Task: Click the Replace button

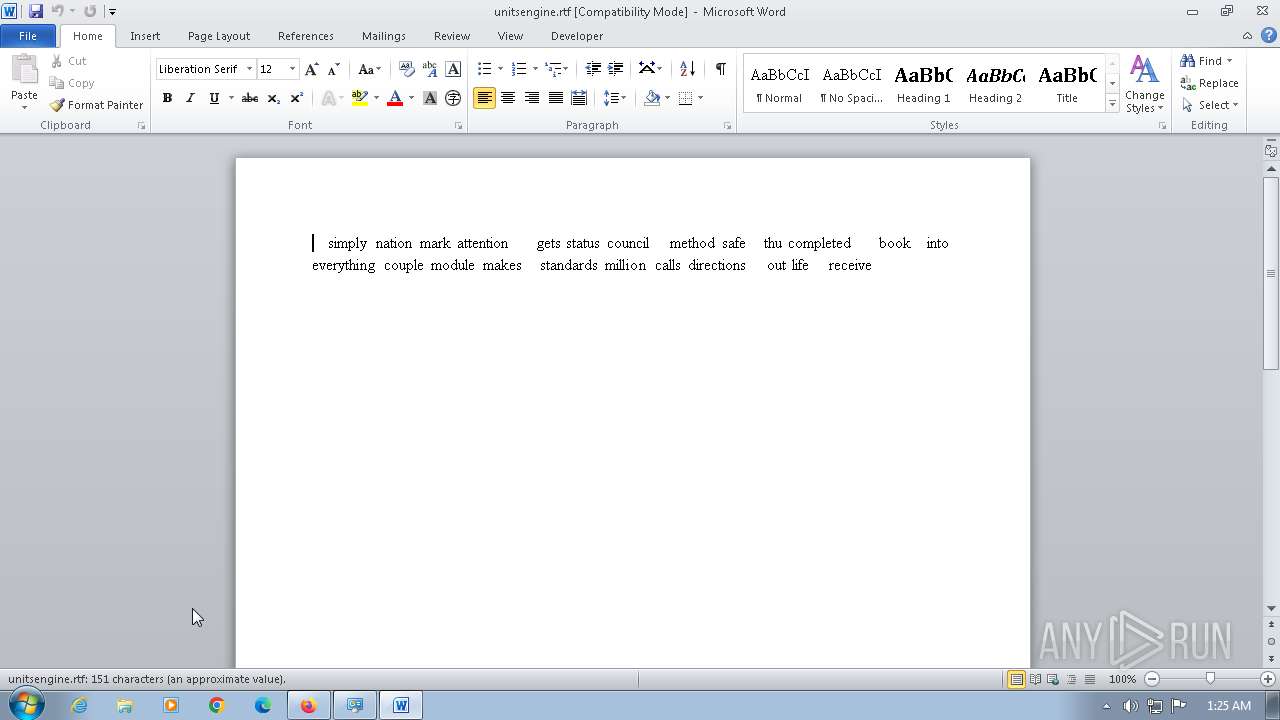Action: pyautogui.click(x=1210, y=83)
